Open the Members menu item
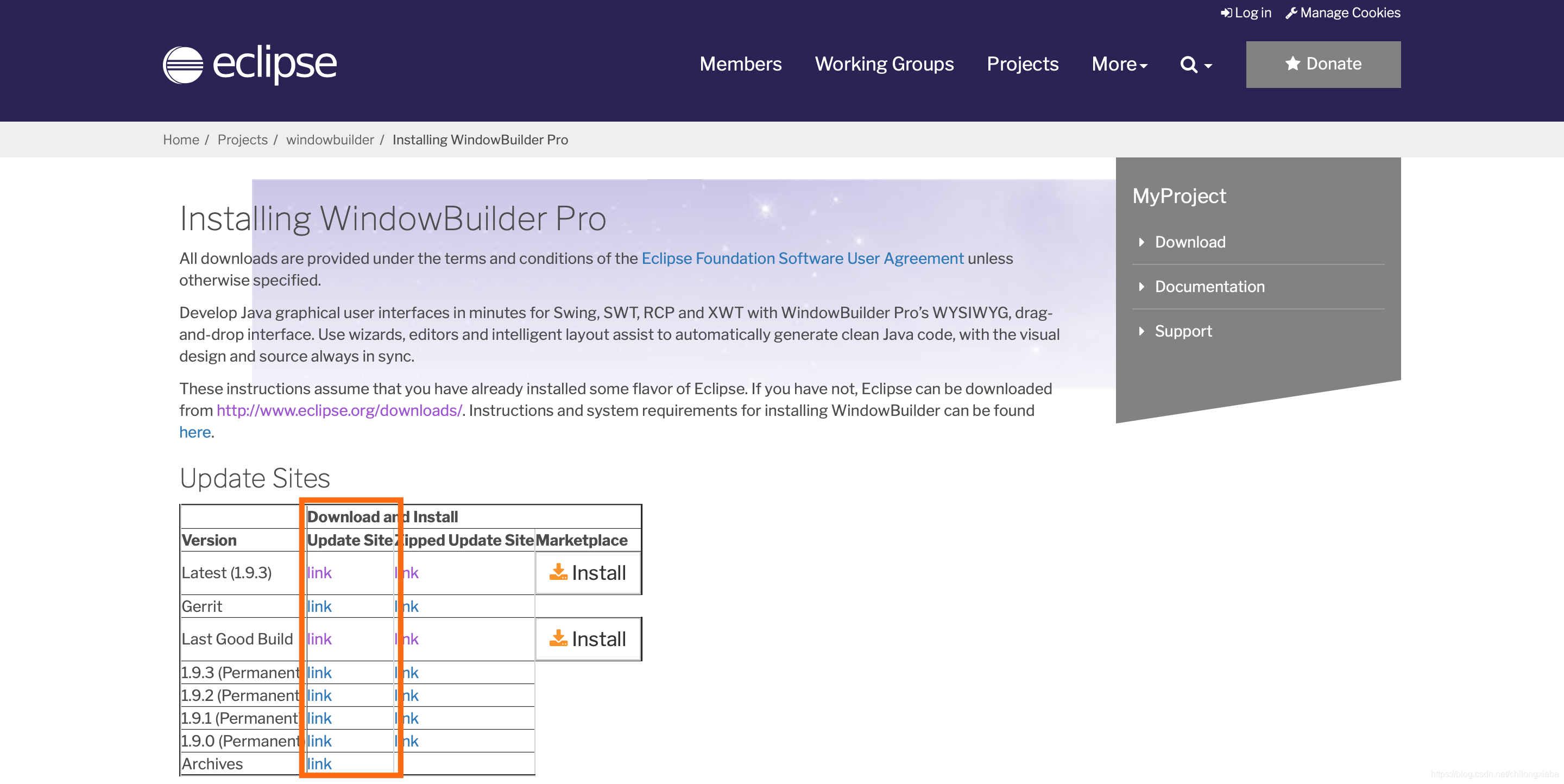The image size is (1564, 784). pyautogui.click(x=740, y=64)
